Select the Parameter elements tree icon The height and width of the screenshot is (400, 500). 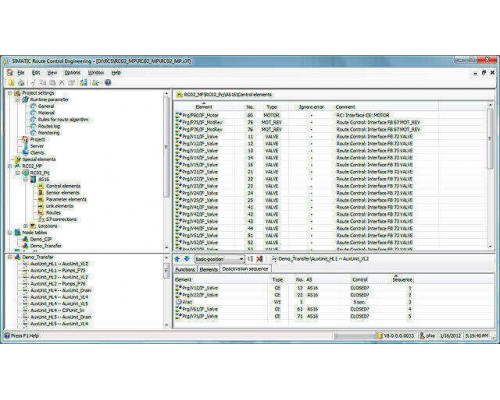[41, 199]
